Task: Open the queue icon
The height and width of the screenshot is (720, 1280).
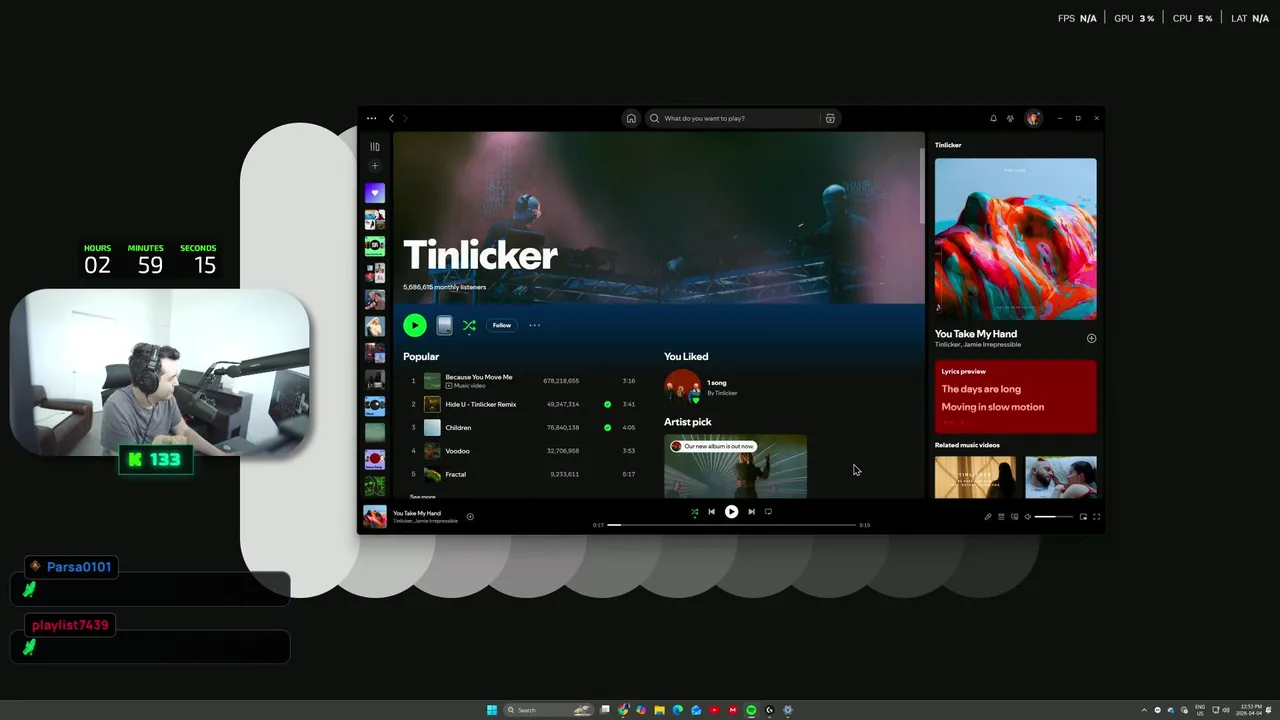Action: pos(1001,517)
